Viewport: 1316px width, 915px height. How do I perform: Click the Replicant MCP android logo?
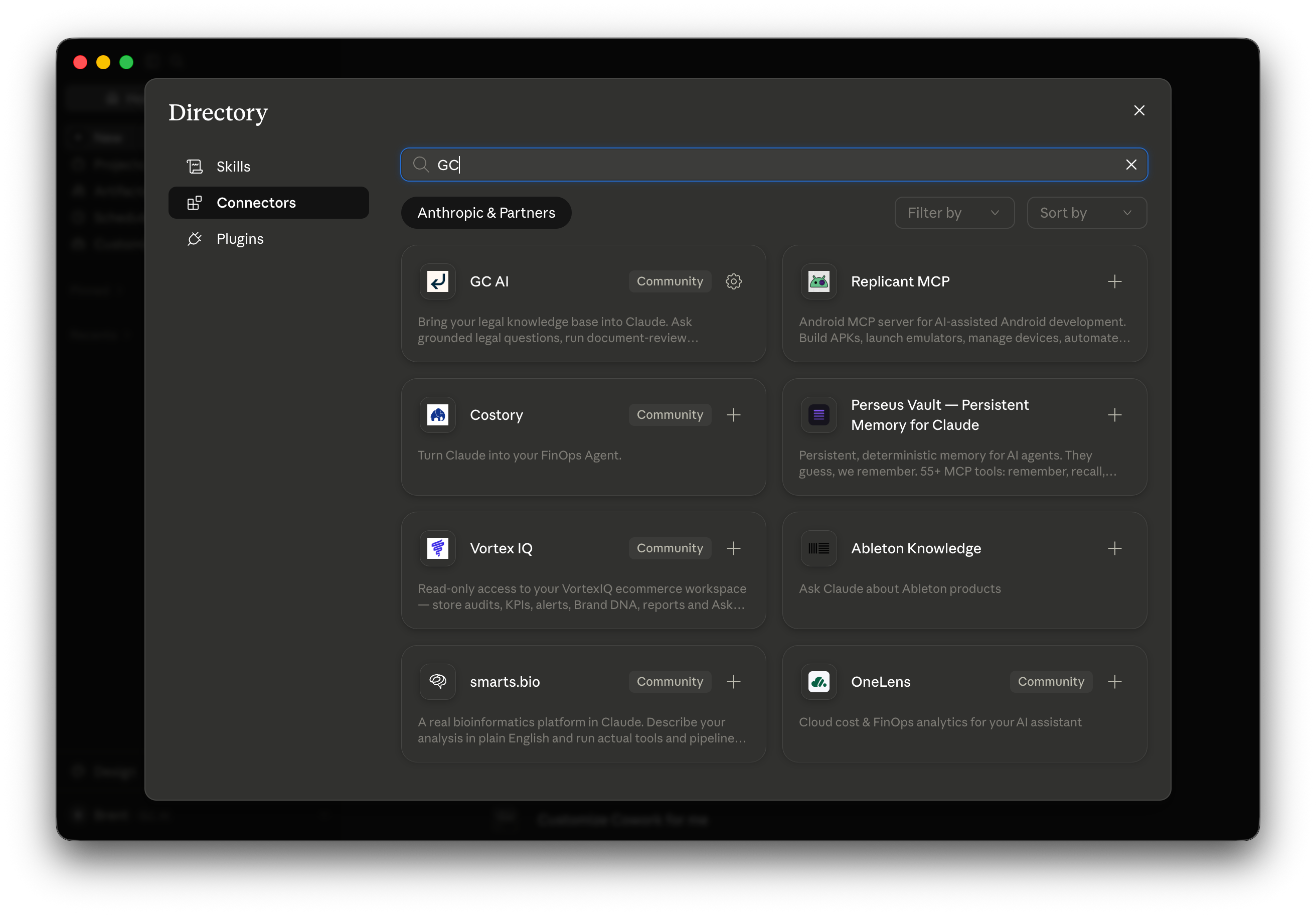pyautogui.click(x=818, y=281)
